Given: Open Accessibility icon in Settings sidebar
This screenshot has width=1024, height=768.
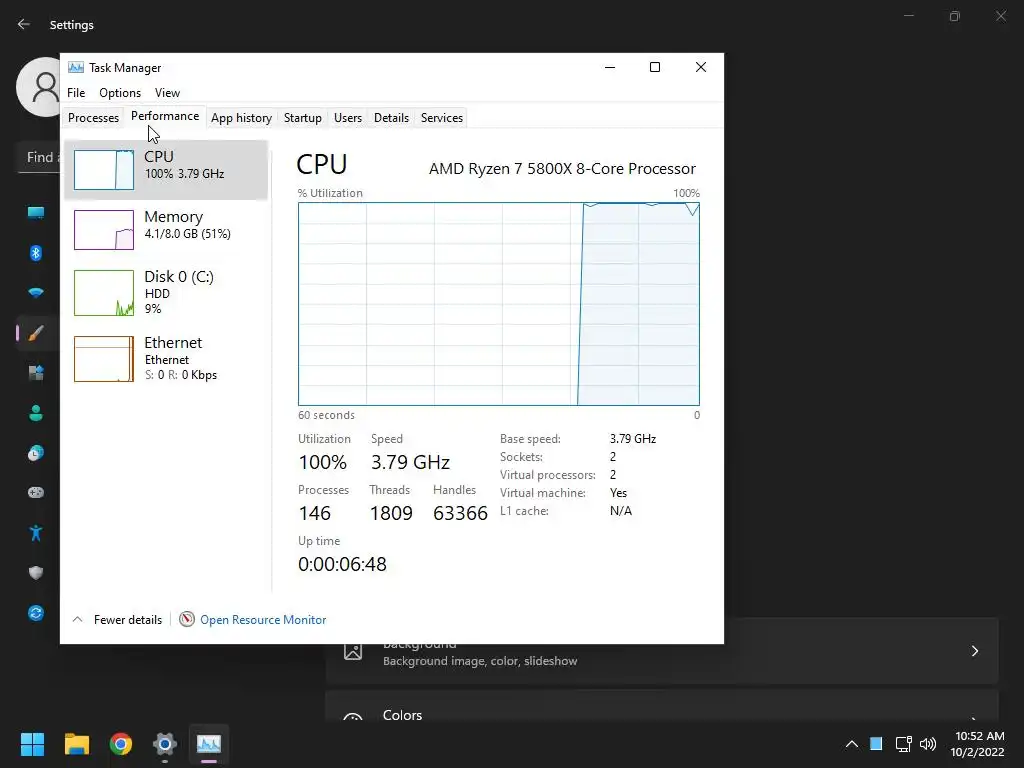Looking at the screenshot, I should pos(36,533).
